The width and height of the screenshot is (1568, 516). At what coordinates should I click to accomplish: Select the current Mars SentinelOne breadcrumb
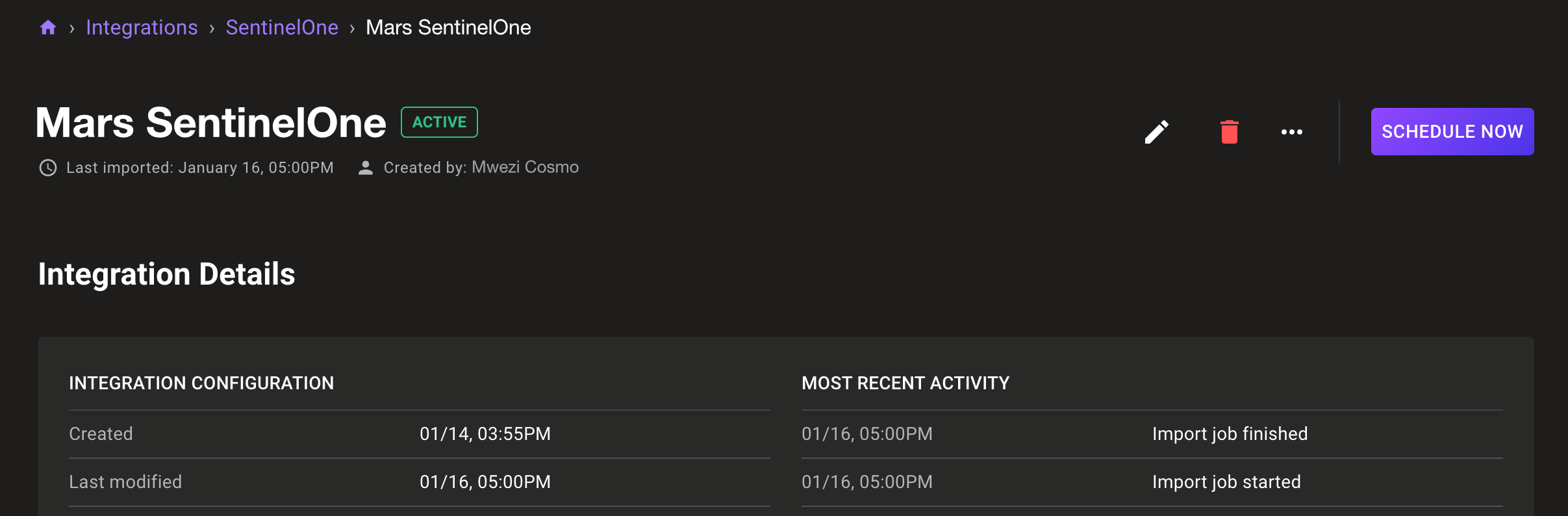click(x=448, y=27)
